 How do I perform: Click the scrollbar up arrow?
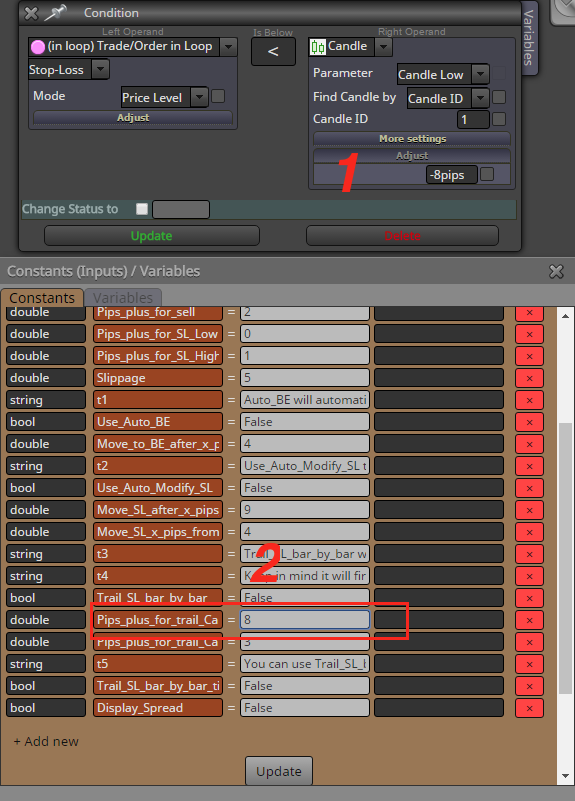click(x=565, y=316)
